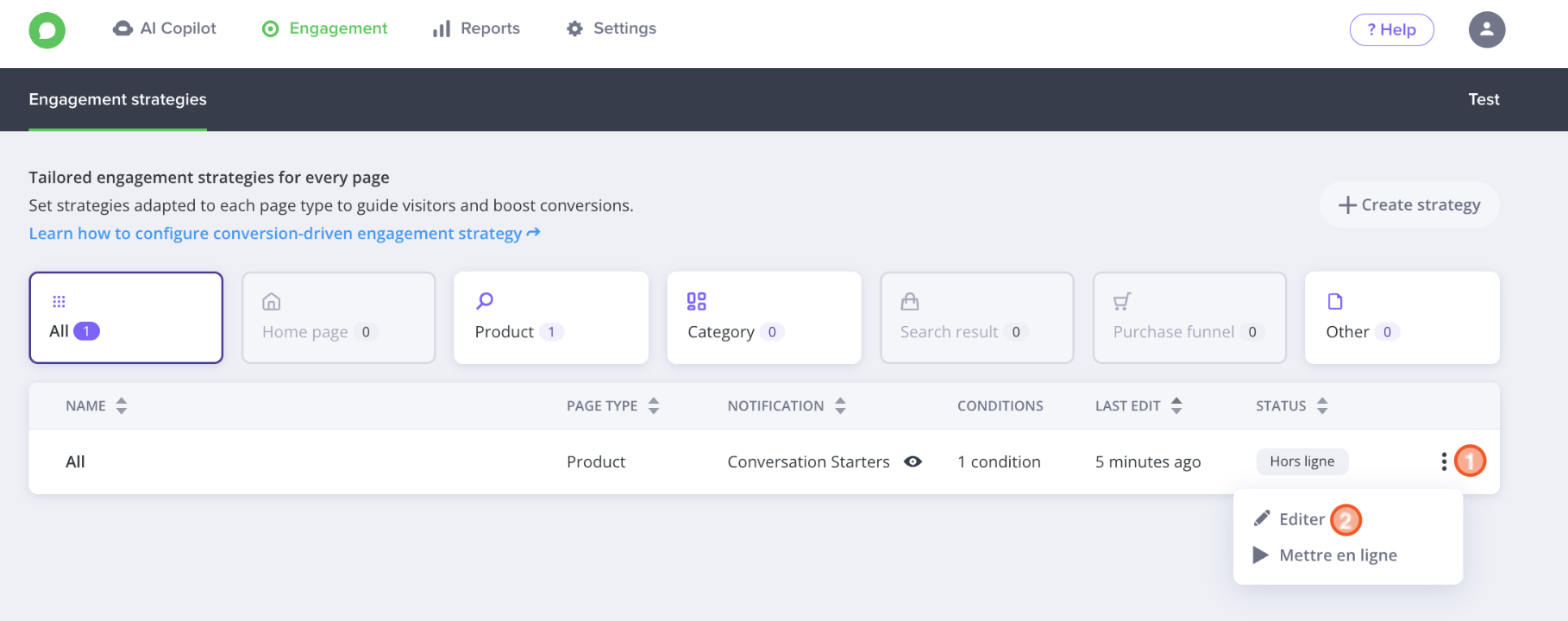
Task: Click the Search result filter card
Action: coord(976,317)
